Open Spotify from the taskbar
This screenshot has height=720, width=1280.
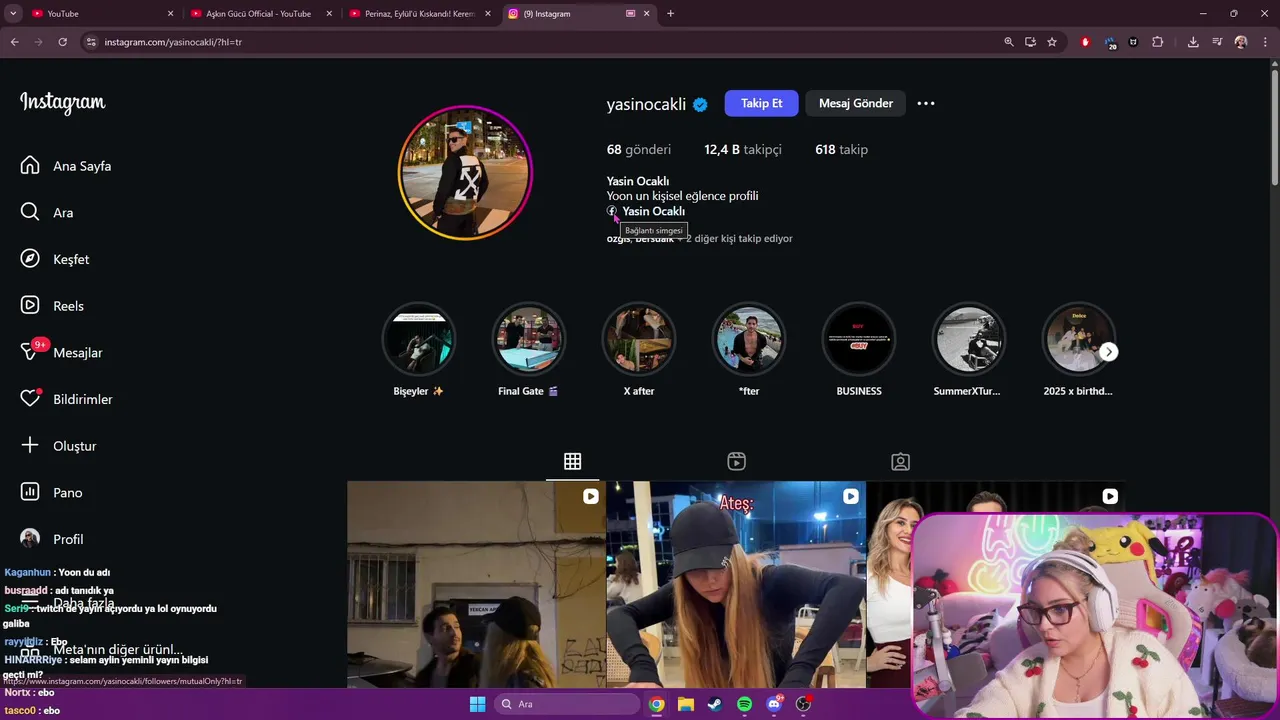click(x=744, y=704)
